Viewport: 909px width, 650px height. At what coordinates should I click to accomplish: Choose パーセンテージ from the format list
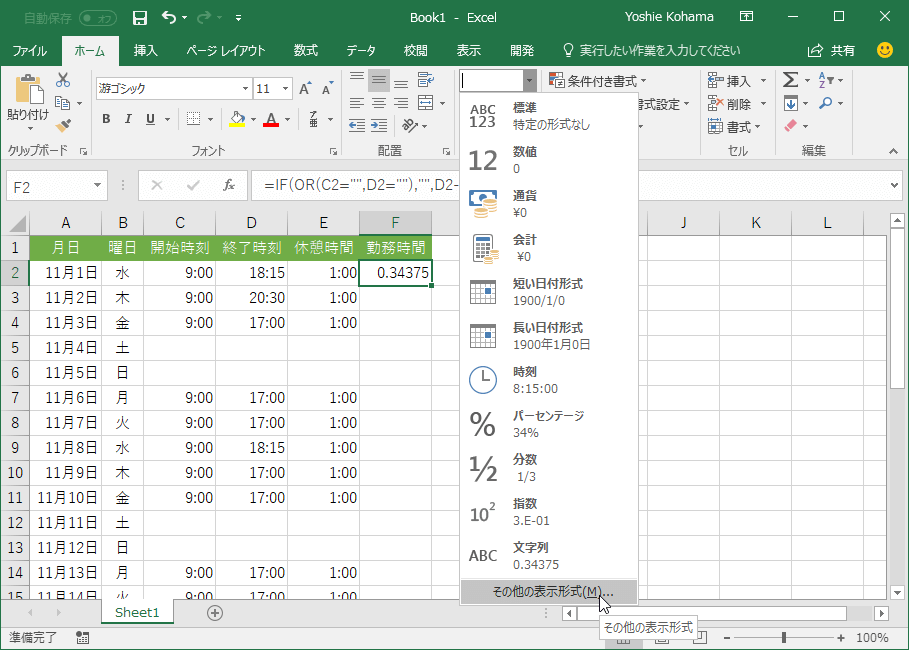coord(548,424)
